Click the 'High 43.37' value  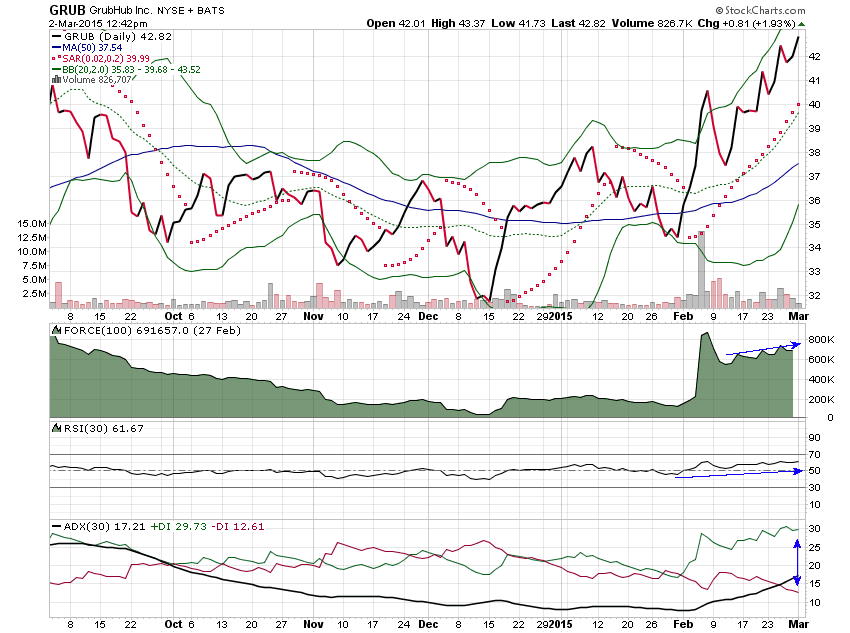pos(458,23)
